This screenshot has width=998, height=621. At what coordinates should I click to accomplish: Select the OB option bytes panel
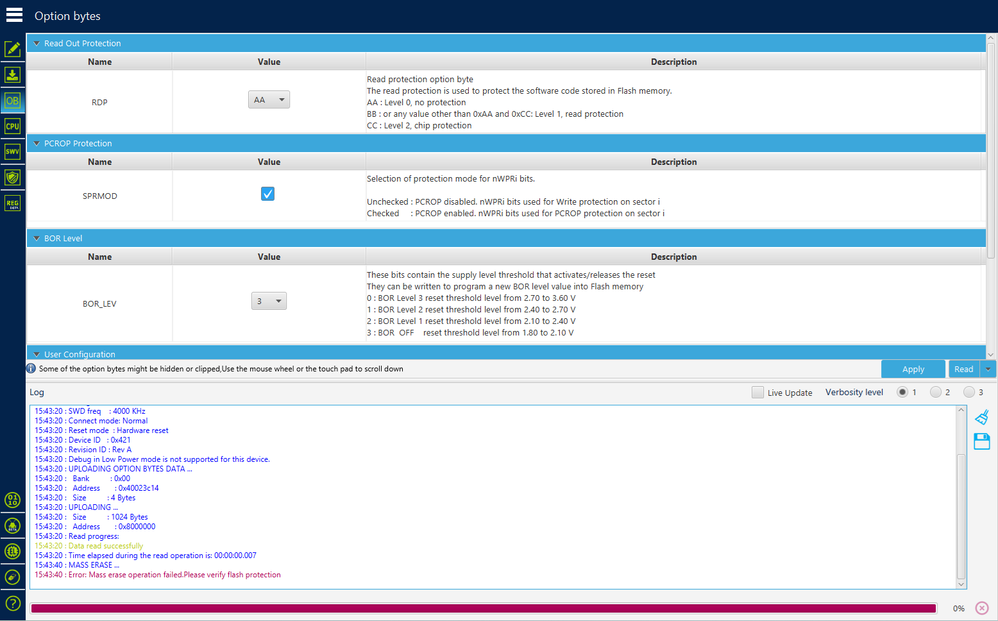click(13, 101)
